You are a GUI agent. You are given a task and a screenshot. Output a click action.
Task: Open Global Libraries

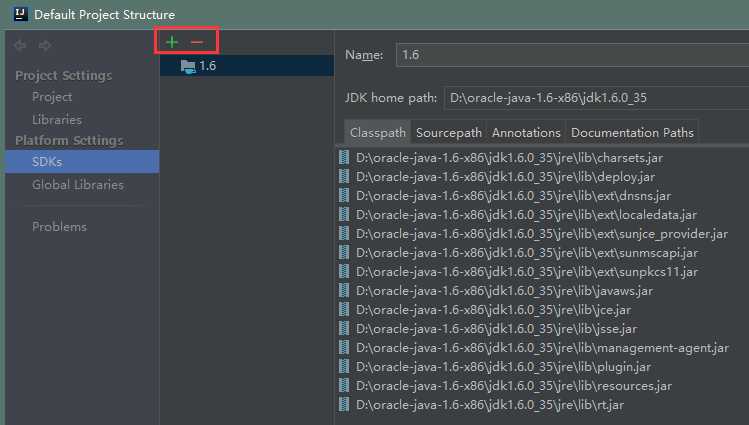pyautogui.click(x=78, y=185)
